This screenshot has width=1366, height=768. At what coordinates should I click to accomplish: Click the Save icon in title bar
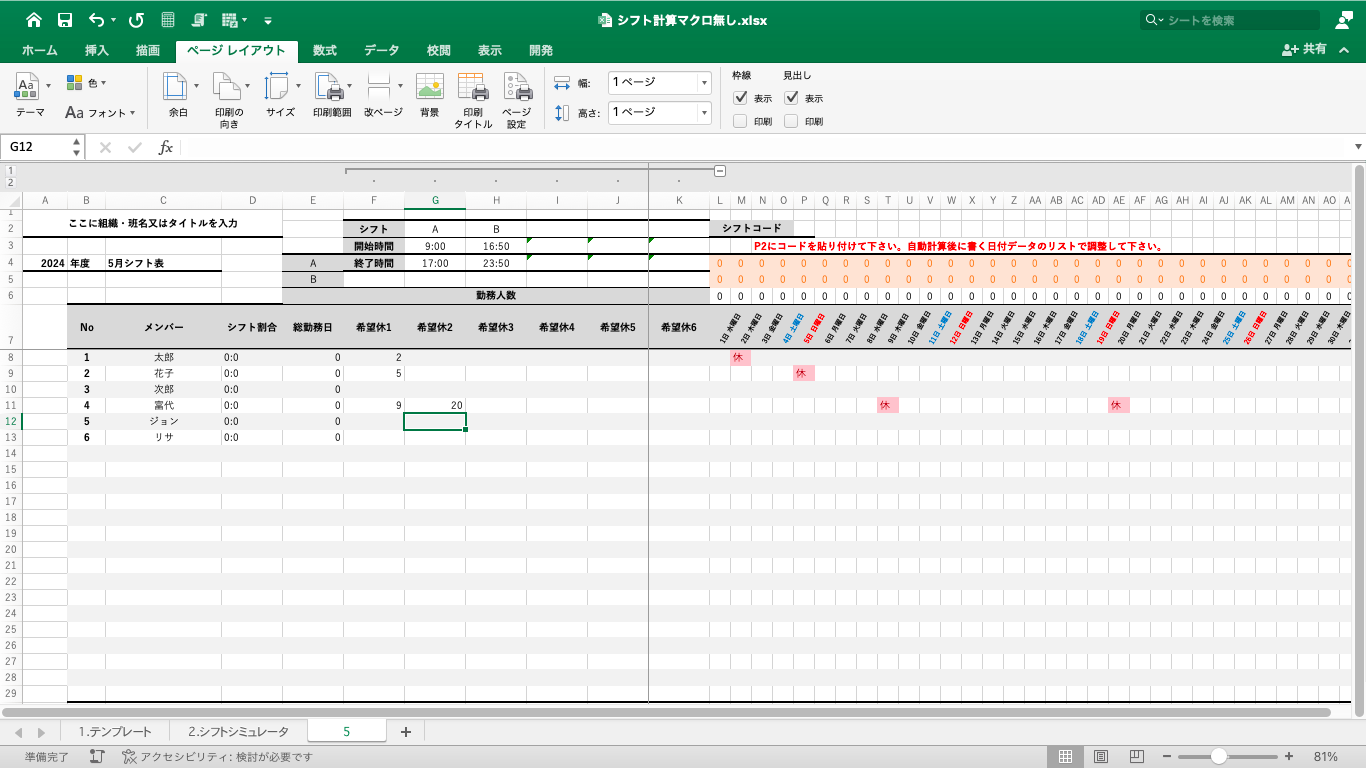(x=64, y=20)
